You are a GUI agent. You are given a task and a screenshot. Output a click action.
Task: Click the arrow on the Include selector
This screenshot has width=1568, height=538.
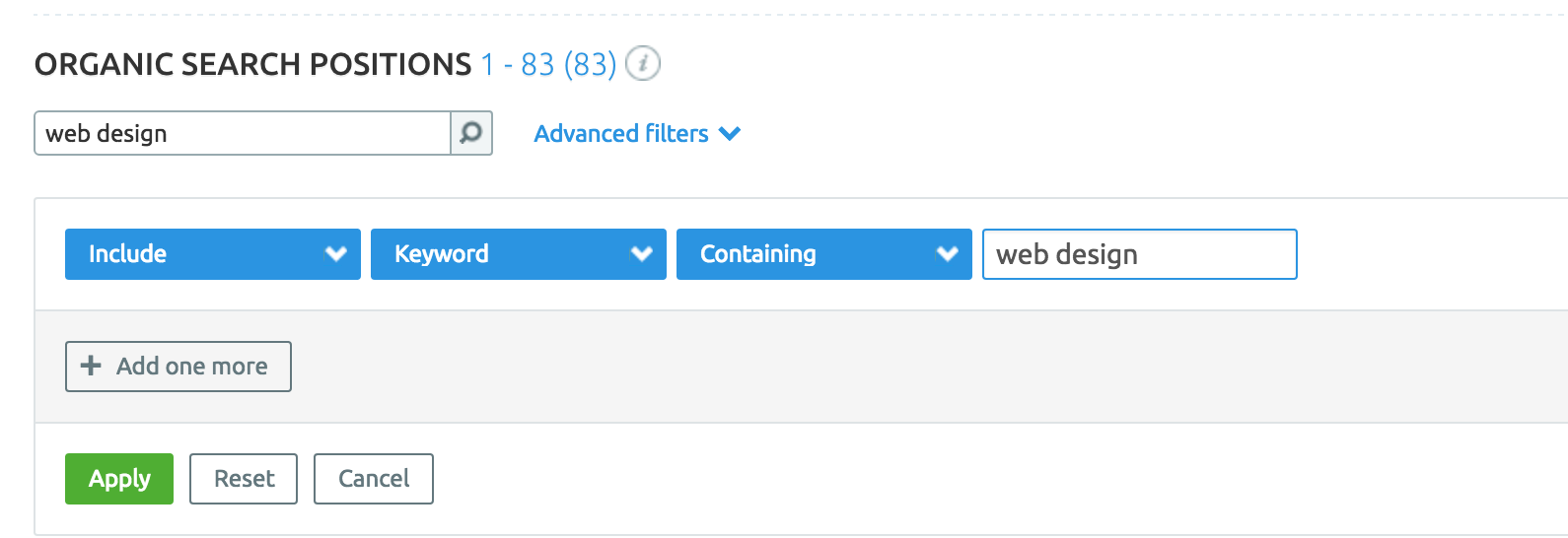pos(336,254)
